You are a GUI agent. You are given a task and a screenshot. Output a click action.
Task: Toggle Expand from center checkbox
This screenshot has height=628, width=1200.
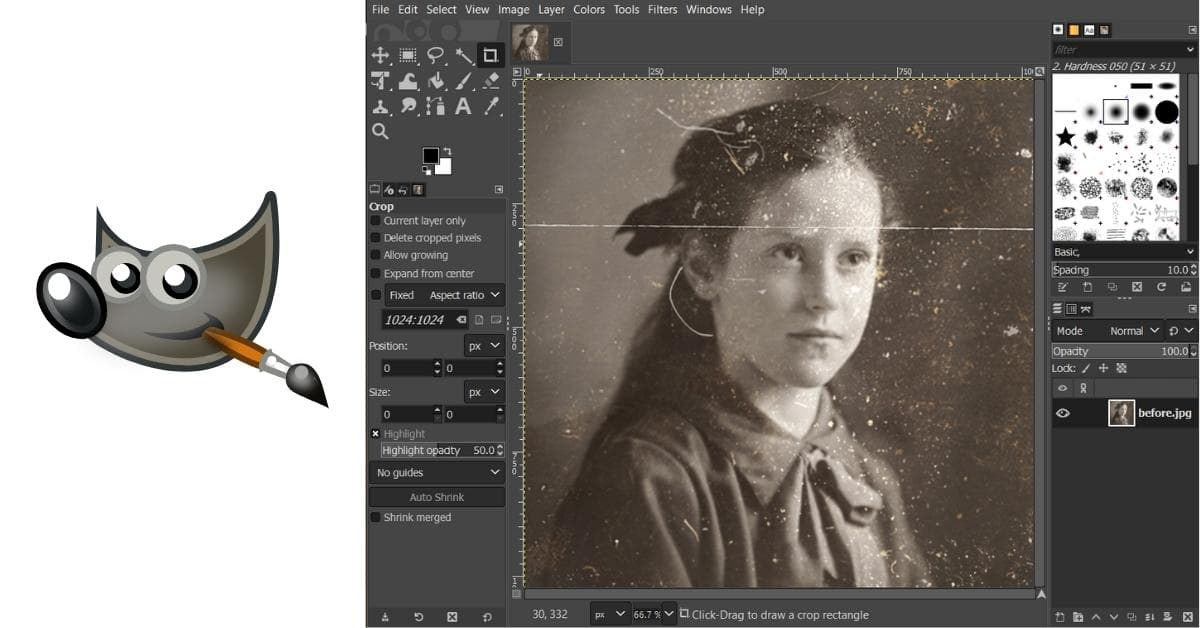pos(376,273)
